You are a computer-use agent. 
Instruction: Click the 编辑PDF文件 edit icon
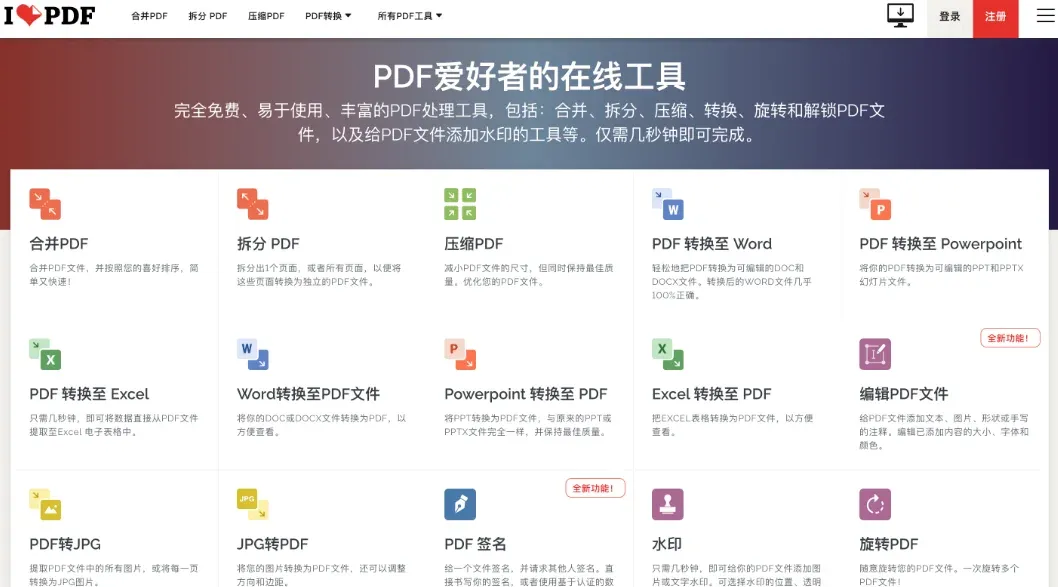tap(875, 354)
